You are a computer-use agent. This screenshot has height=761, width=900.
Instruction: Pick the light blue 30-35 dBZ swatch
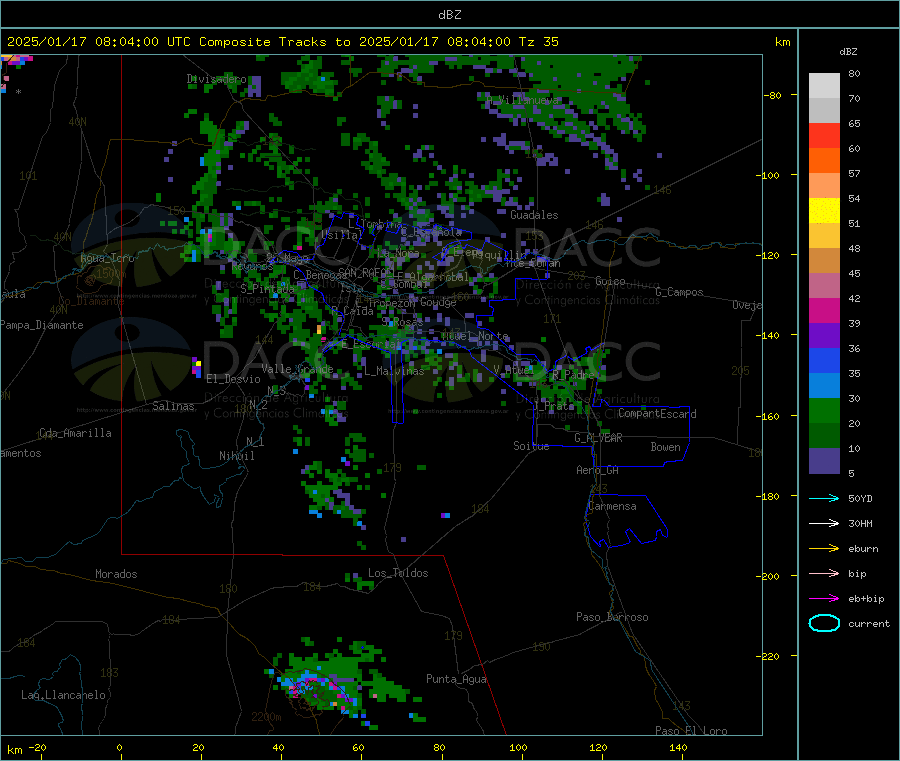824,386
